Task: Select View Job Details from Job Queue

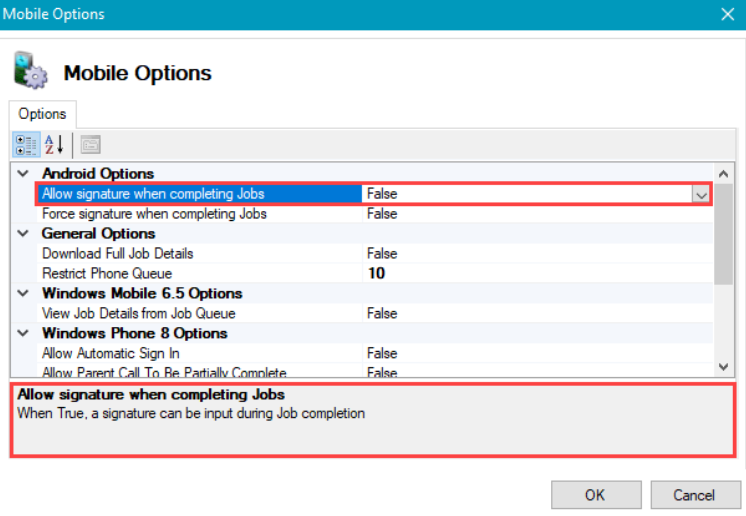Action: click(138, 314)
